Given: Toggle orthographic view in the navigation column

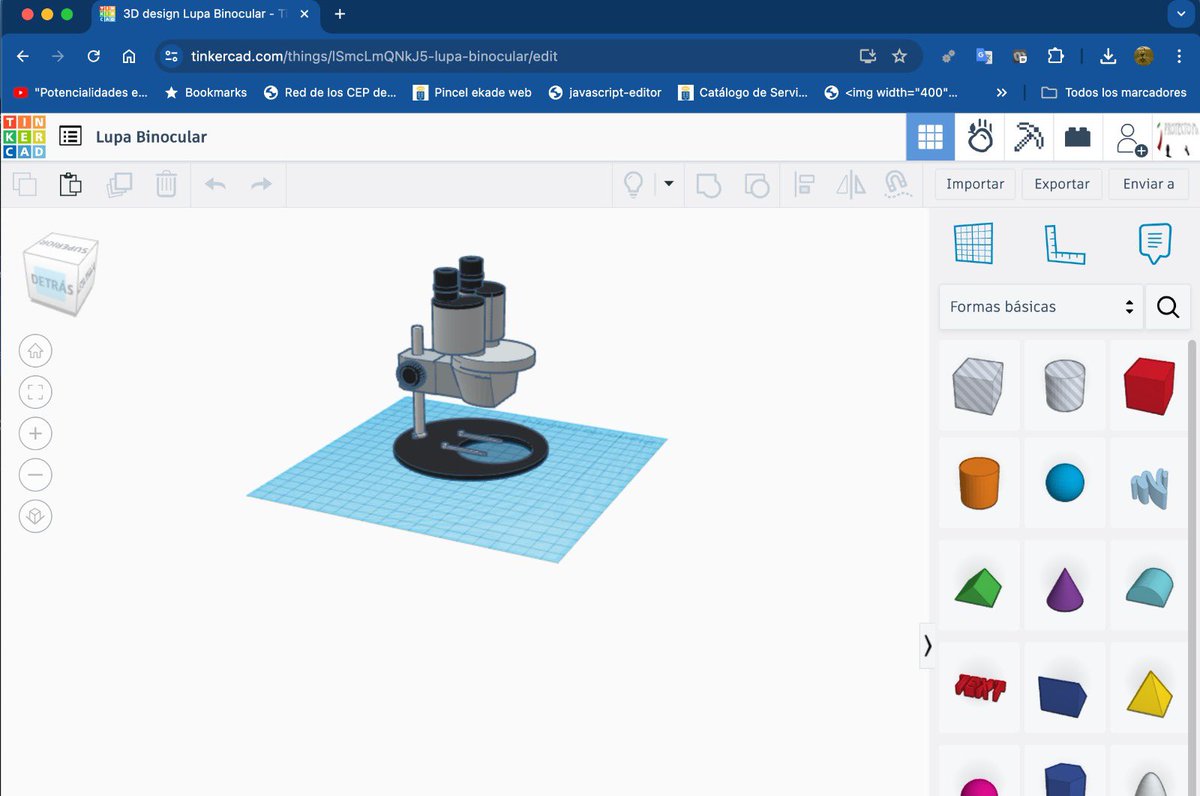Looking at the screenshot, I should (x=35, y=516).
